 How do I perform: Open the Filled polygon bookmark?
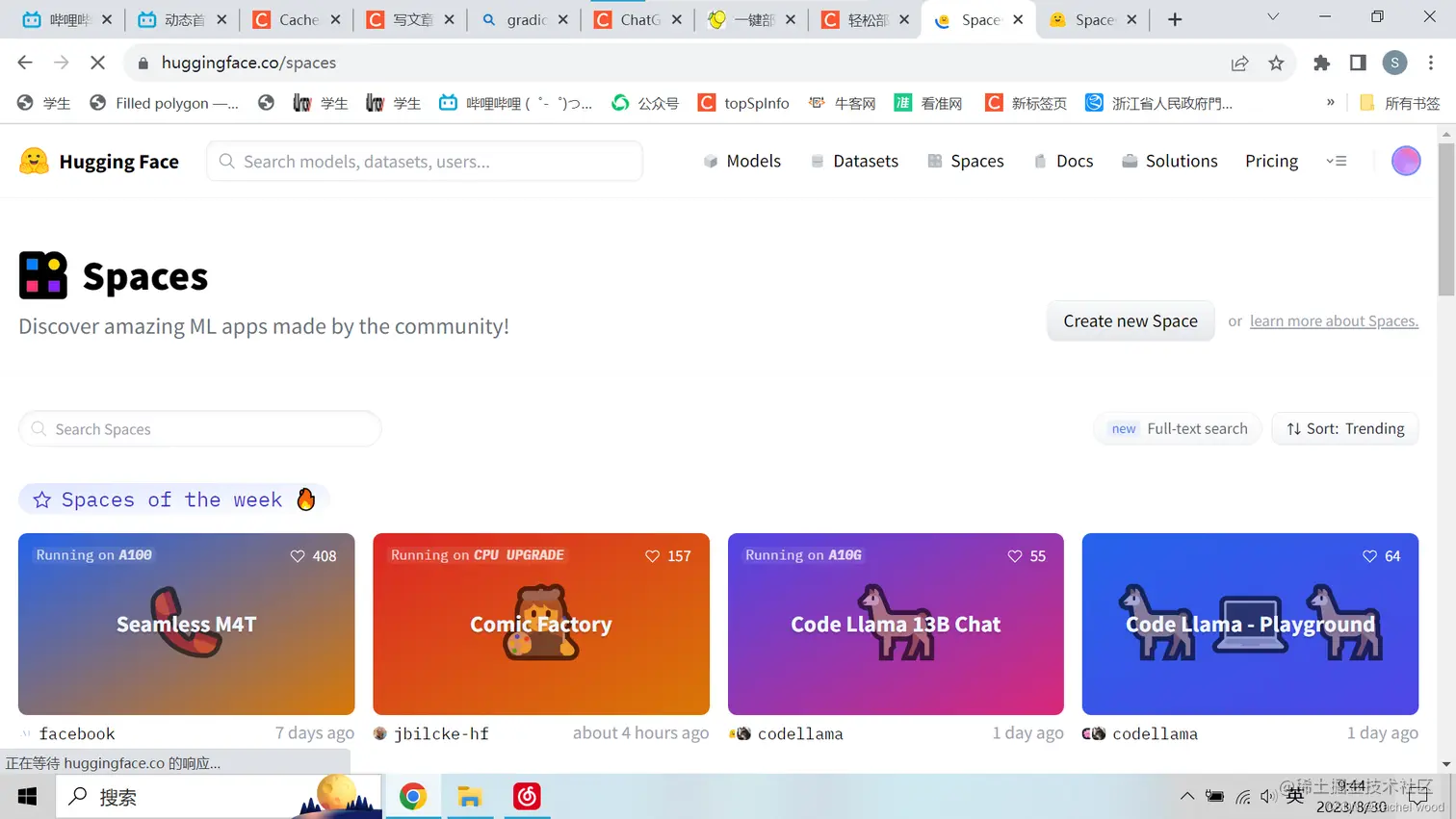(x=164, y=103)
